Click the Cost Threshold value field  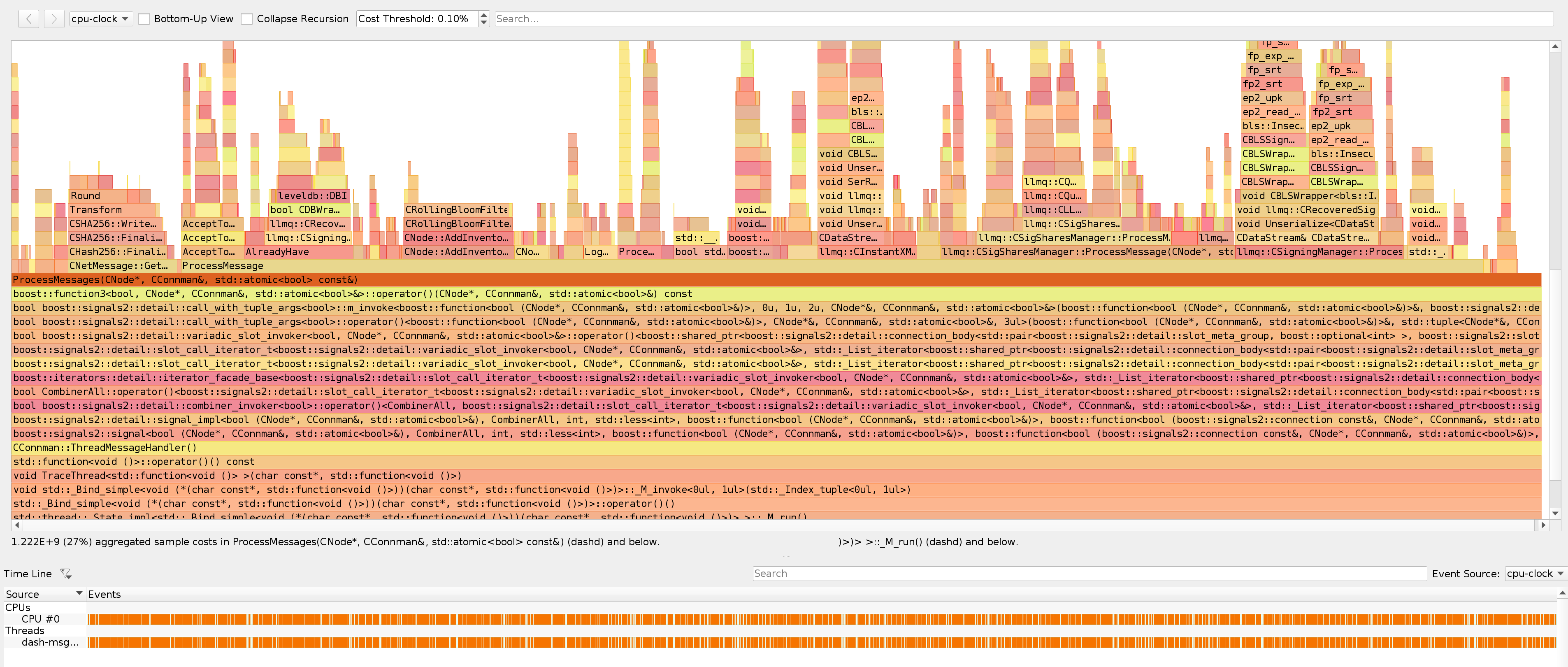point(418,19)
